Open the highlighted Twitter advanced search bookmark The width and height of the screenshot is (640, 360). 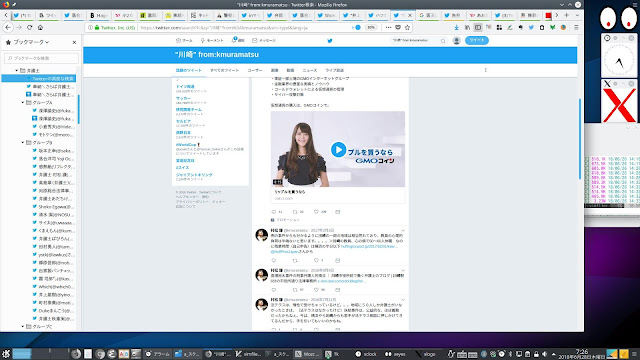coord(39,78)
